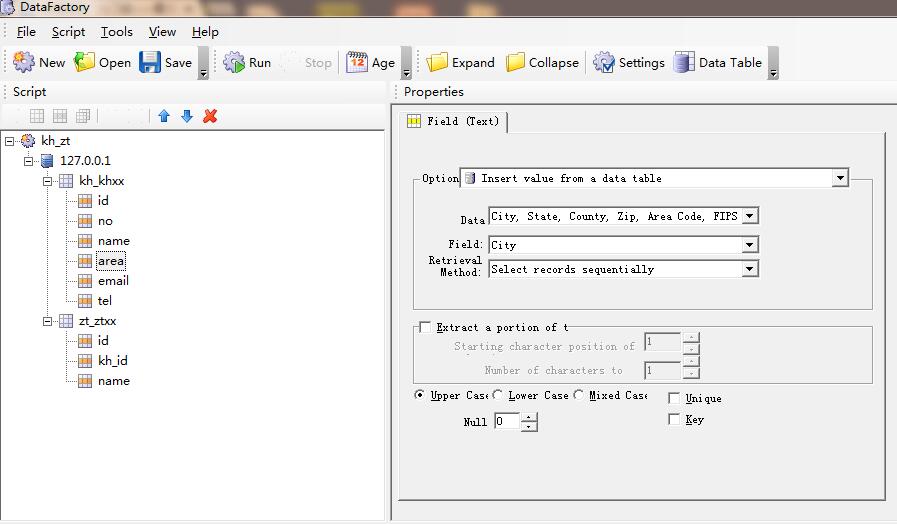Select the kh_khxx table node
Viewport: 897px width, 524px height.
click(101, 181)
